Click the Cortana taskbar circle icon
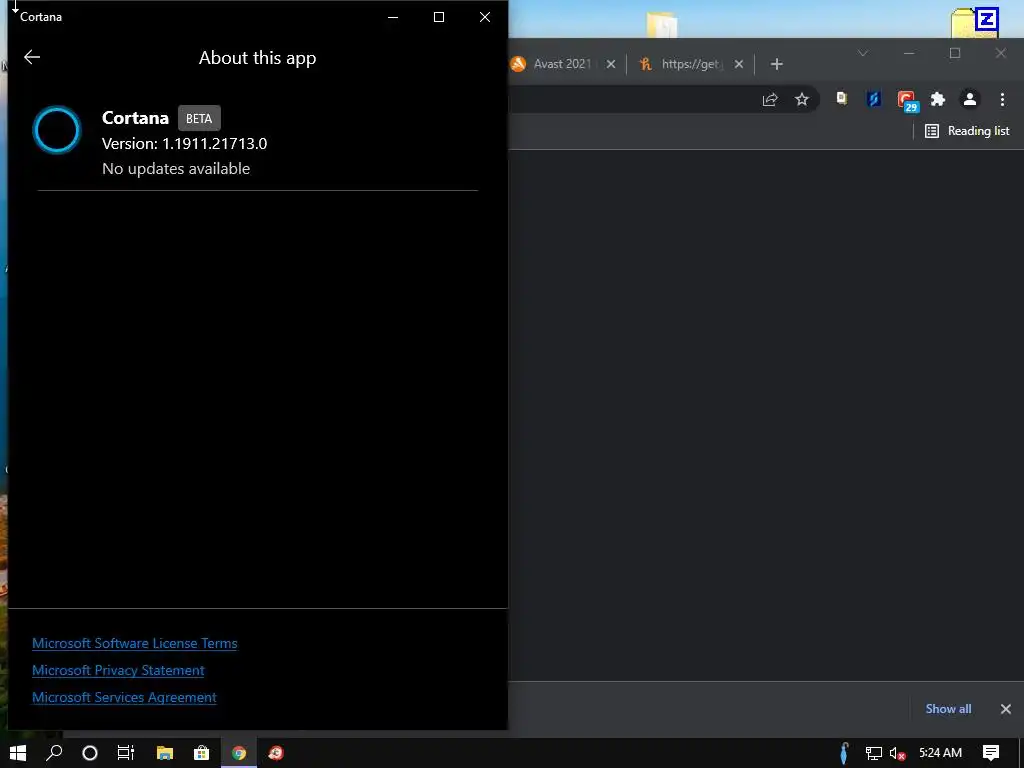The height and width of the screenshot is (768, 1024). (90, 753)
